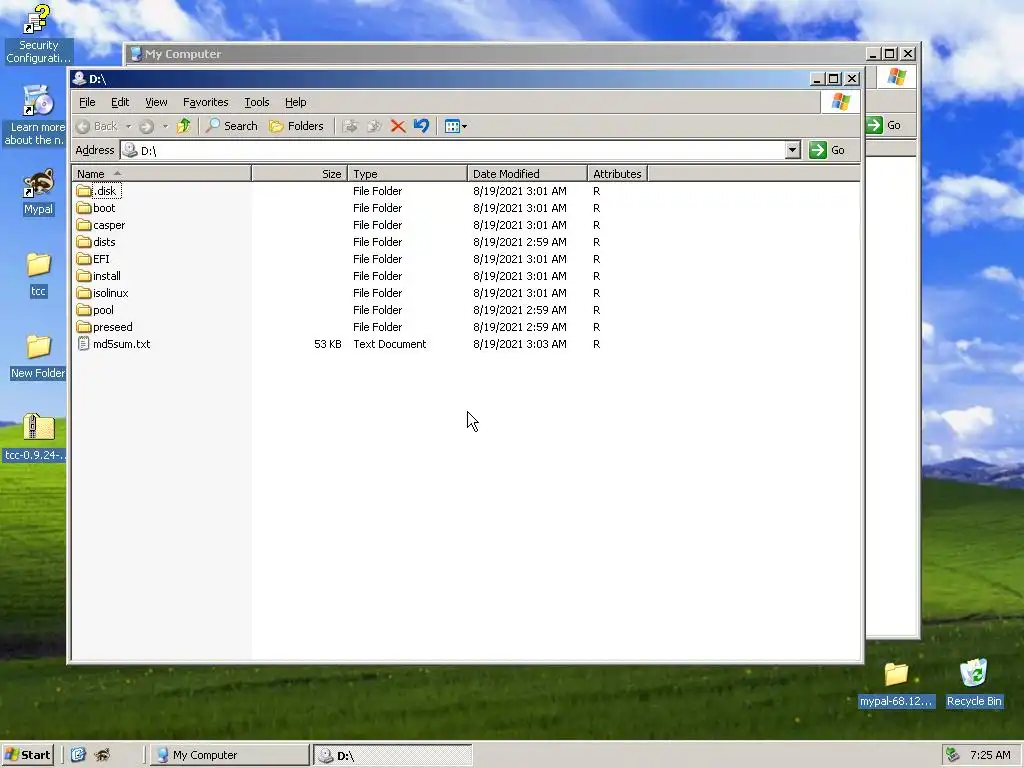
Task: Click the Back button
Action: [x=97, y=126]
